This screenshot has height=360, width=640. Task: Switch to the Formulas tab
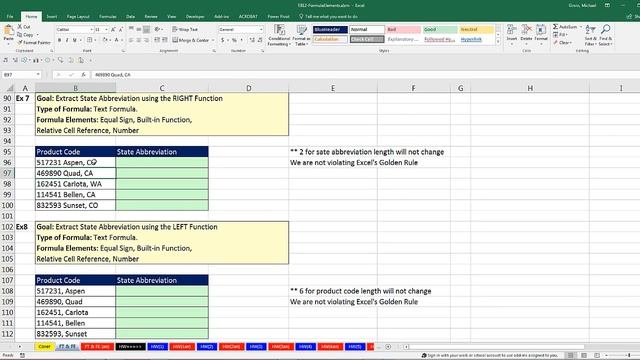pyautogui.click(x=108, y=16)
